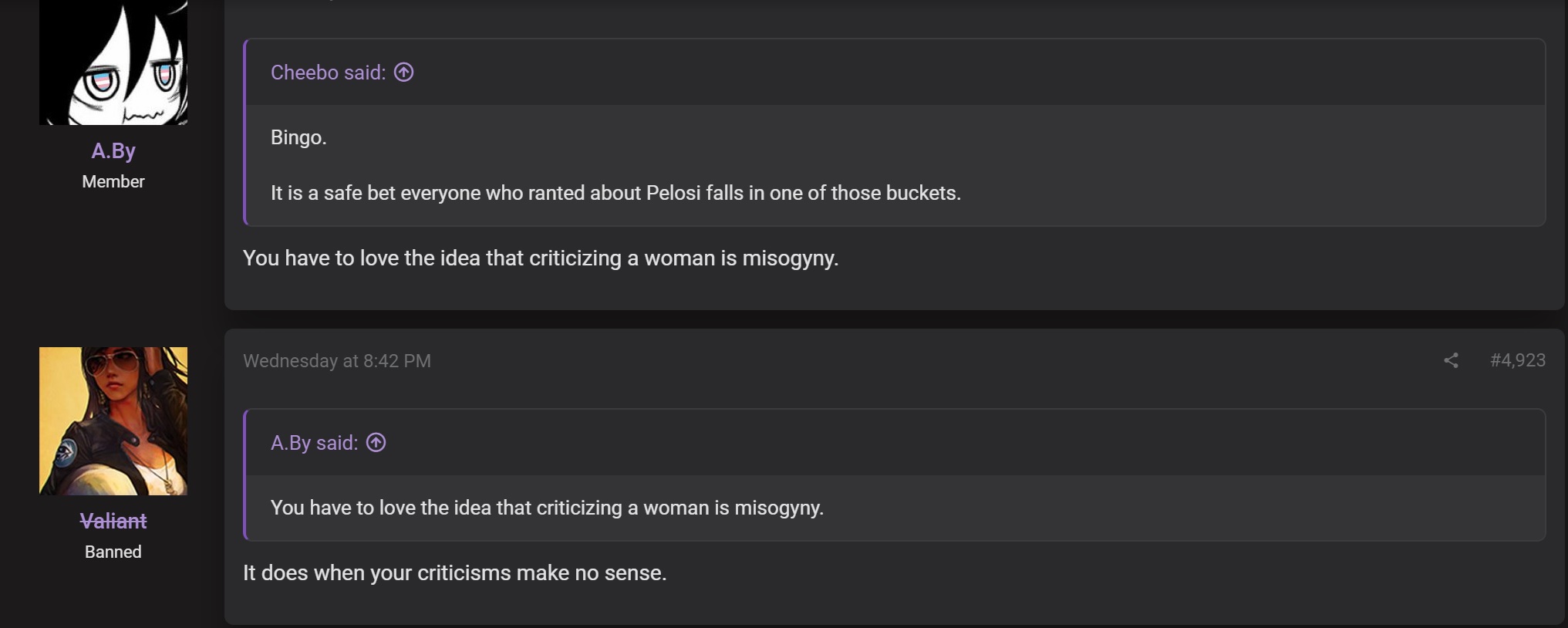Click the Banned label under Valiant
This screenshot has height=628, width=1568.
[113, 552]
